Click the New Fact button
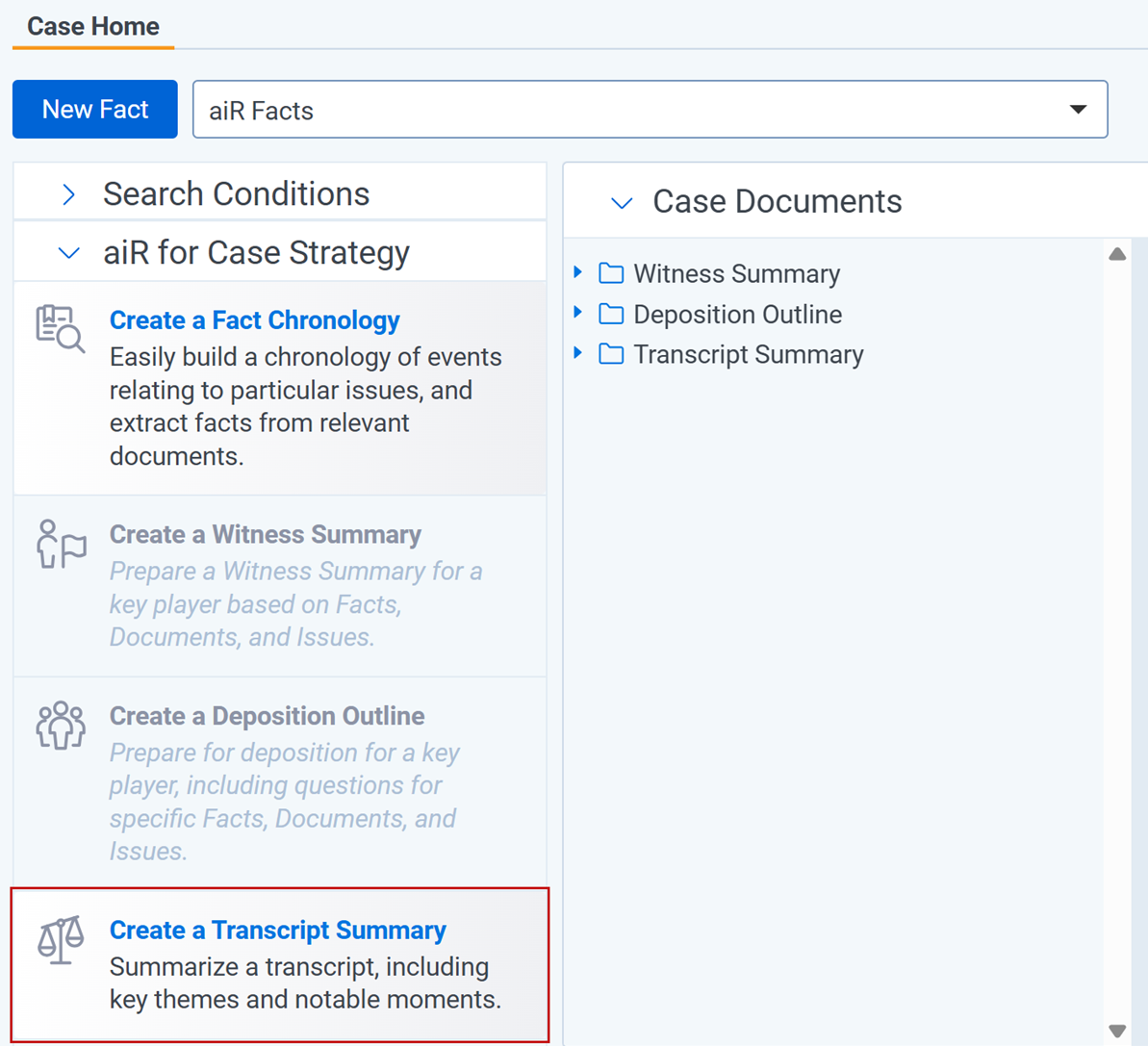1148x1046 pixels. point(95,109)
